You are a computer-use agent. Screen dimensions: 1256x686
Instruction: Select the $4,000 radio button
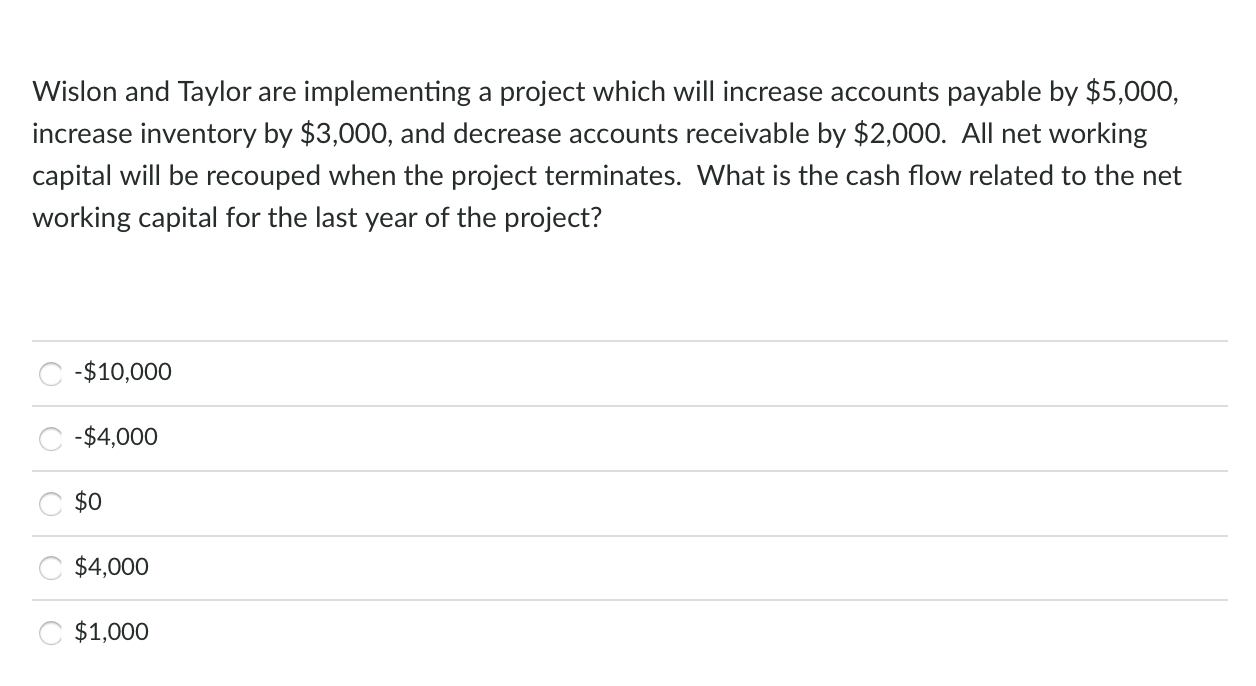click(50, 567)
